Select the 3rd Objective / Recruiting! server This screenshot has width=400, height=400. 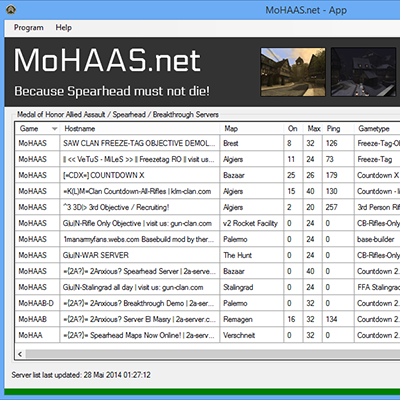coord(207,207)
